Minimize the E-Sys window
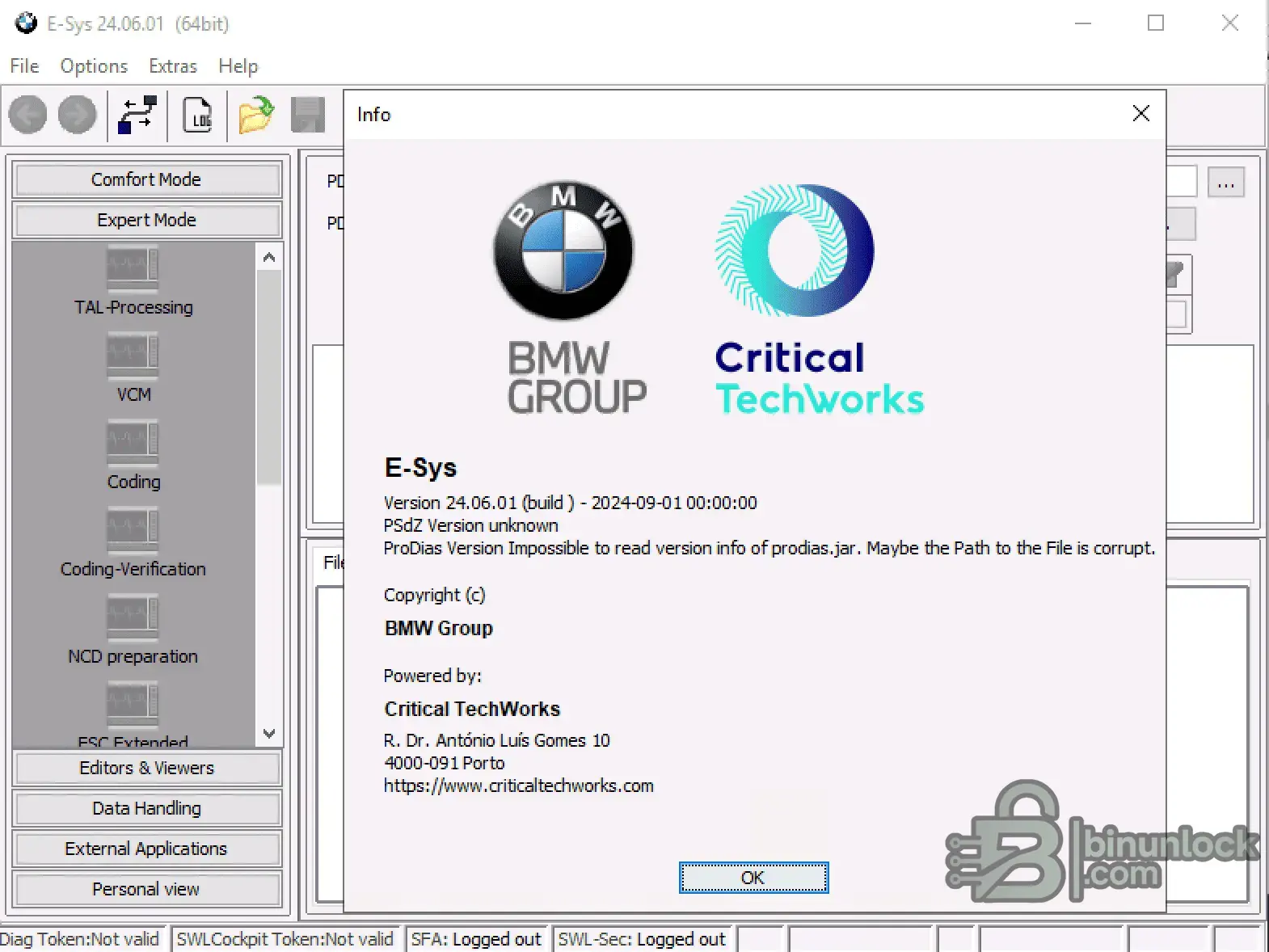The height and width of the screenshot is (952, 1269). pos(1083,23)
